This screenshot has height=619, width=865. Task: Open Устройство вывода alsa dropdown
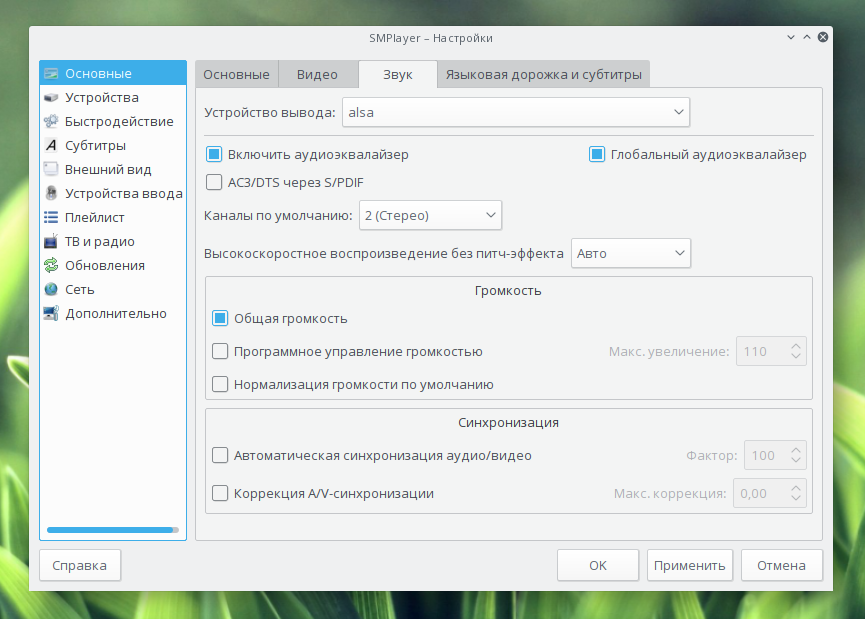(516, 113)
